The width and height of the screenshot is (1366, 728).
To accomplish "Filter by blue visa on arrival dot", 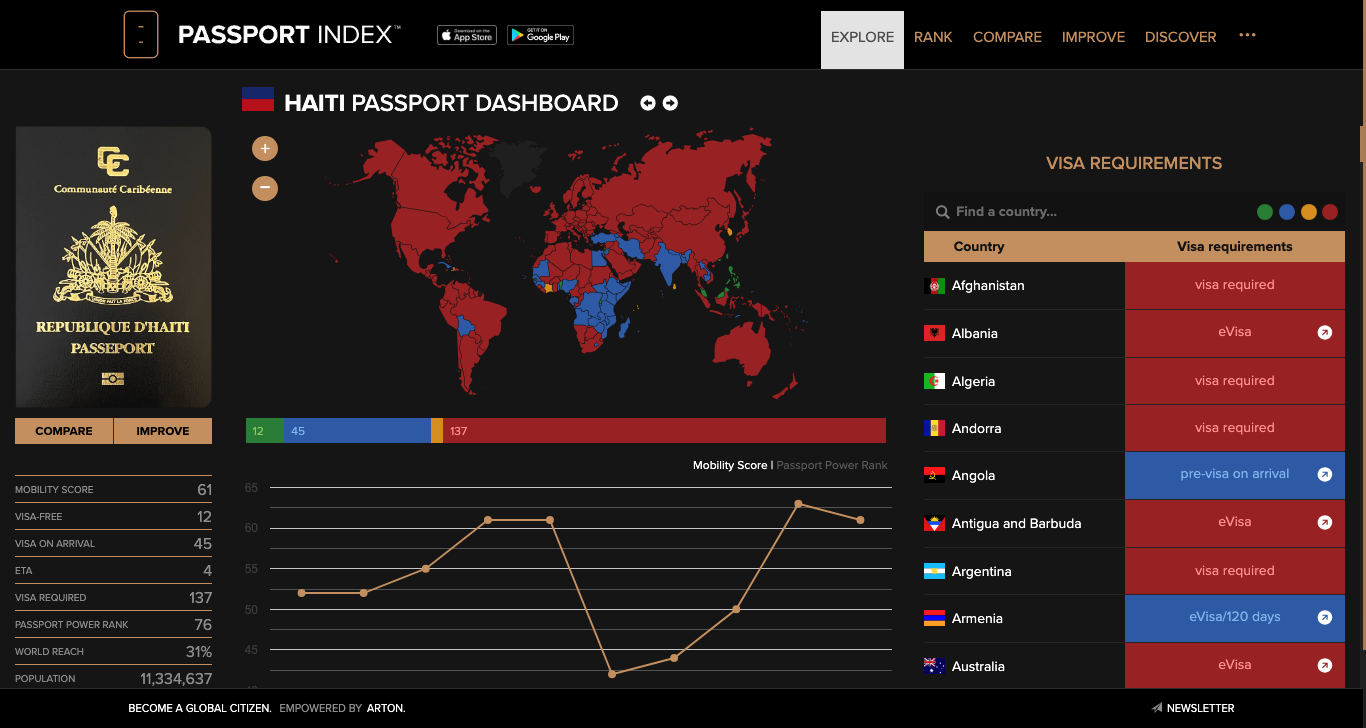I will pyautogui.click(x=1287, y=212).
